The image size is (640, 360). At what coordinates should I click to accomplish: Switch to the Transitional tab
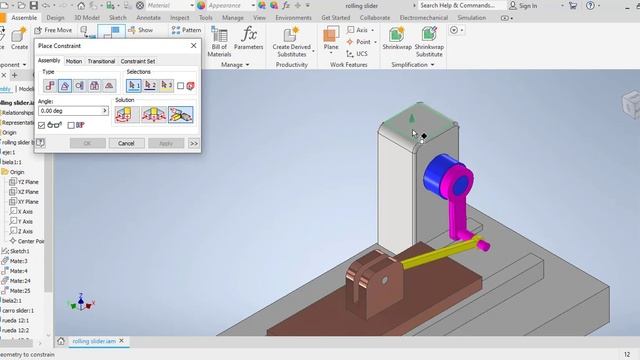101,61
